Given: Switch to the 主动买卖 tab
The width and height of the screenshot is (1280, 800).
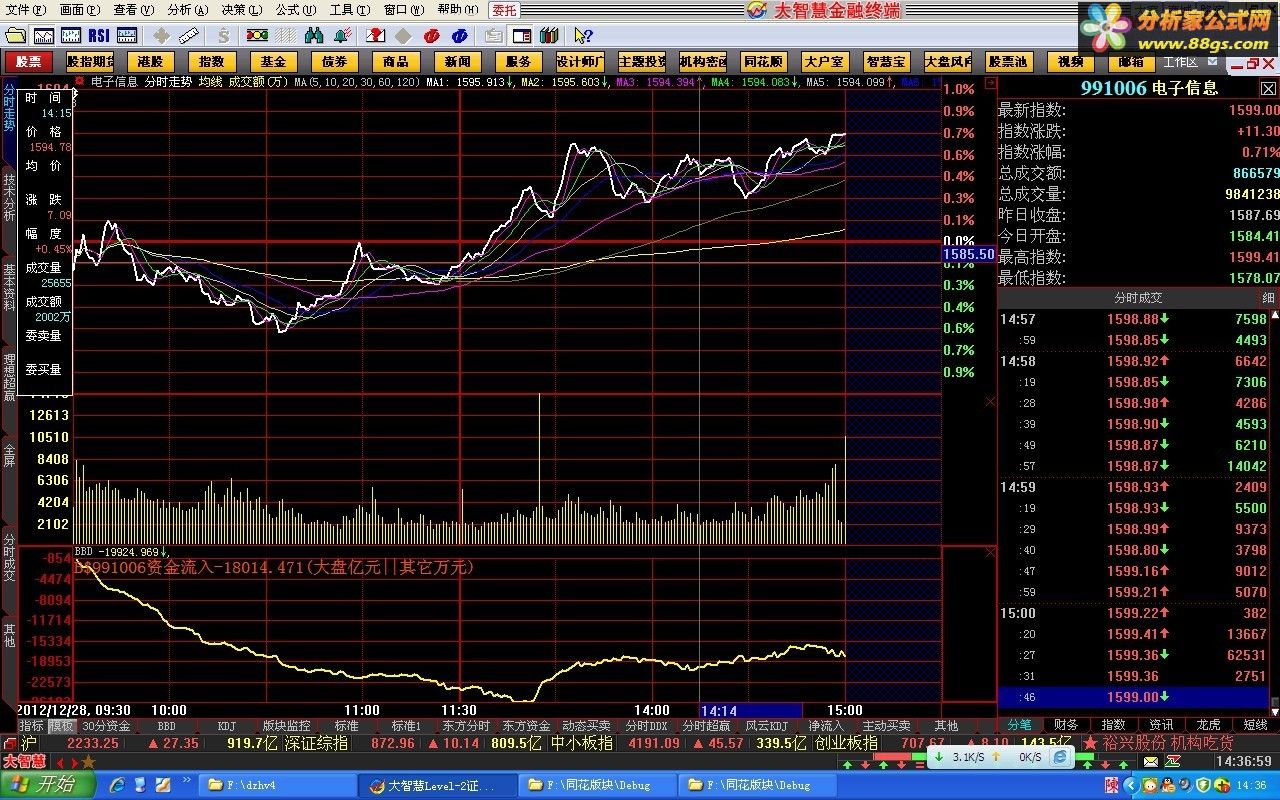Looking at the screenshot, I should pos(886,726).
